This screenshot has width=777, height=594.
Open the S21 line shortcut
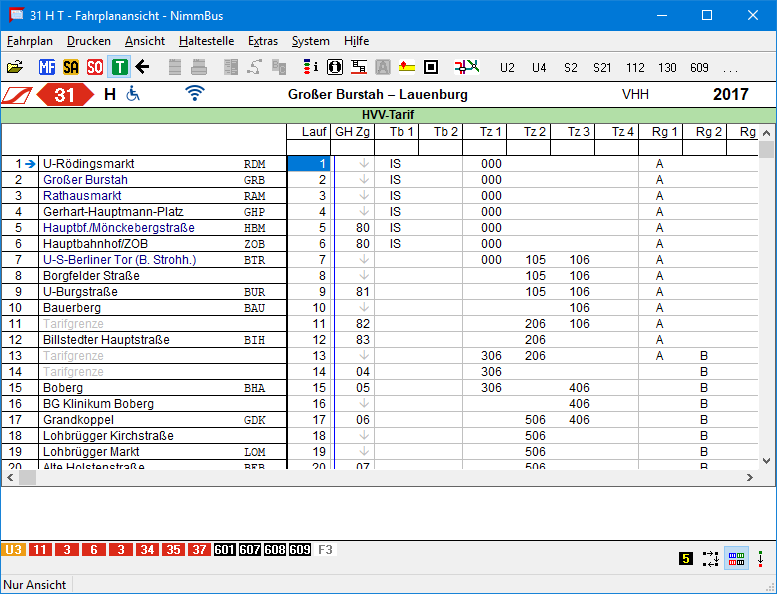[x=602, y=68]
